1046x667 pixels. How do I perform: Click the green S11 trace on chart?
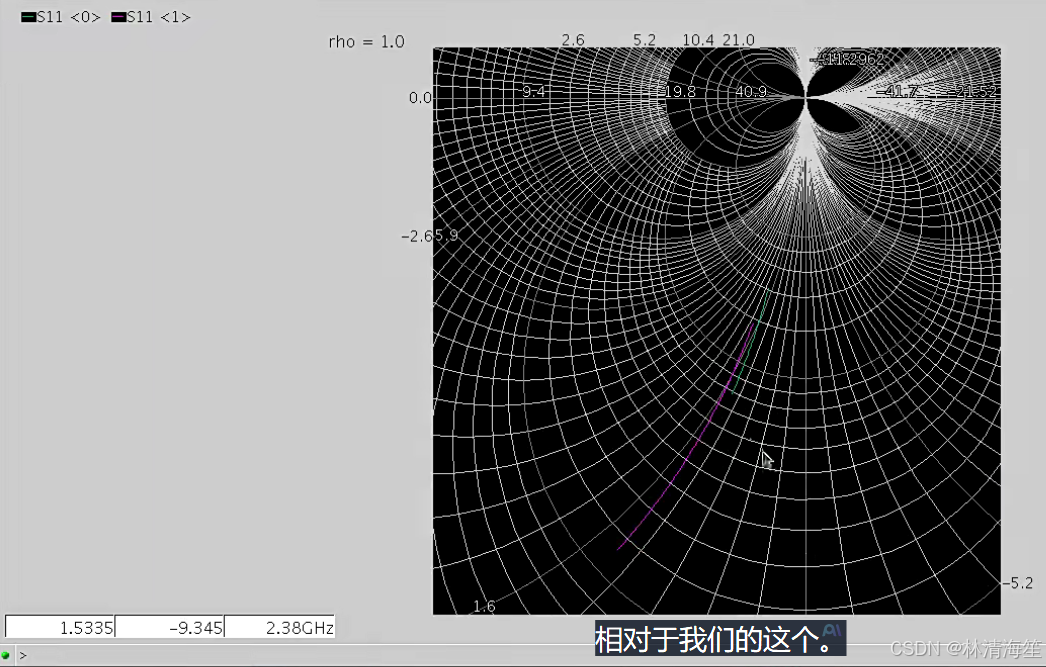tap(752, 342)
